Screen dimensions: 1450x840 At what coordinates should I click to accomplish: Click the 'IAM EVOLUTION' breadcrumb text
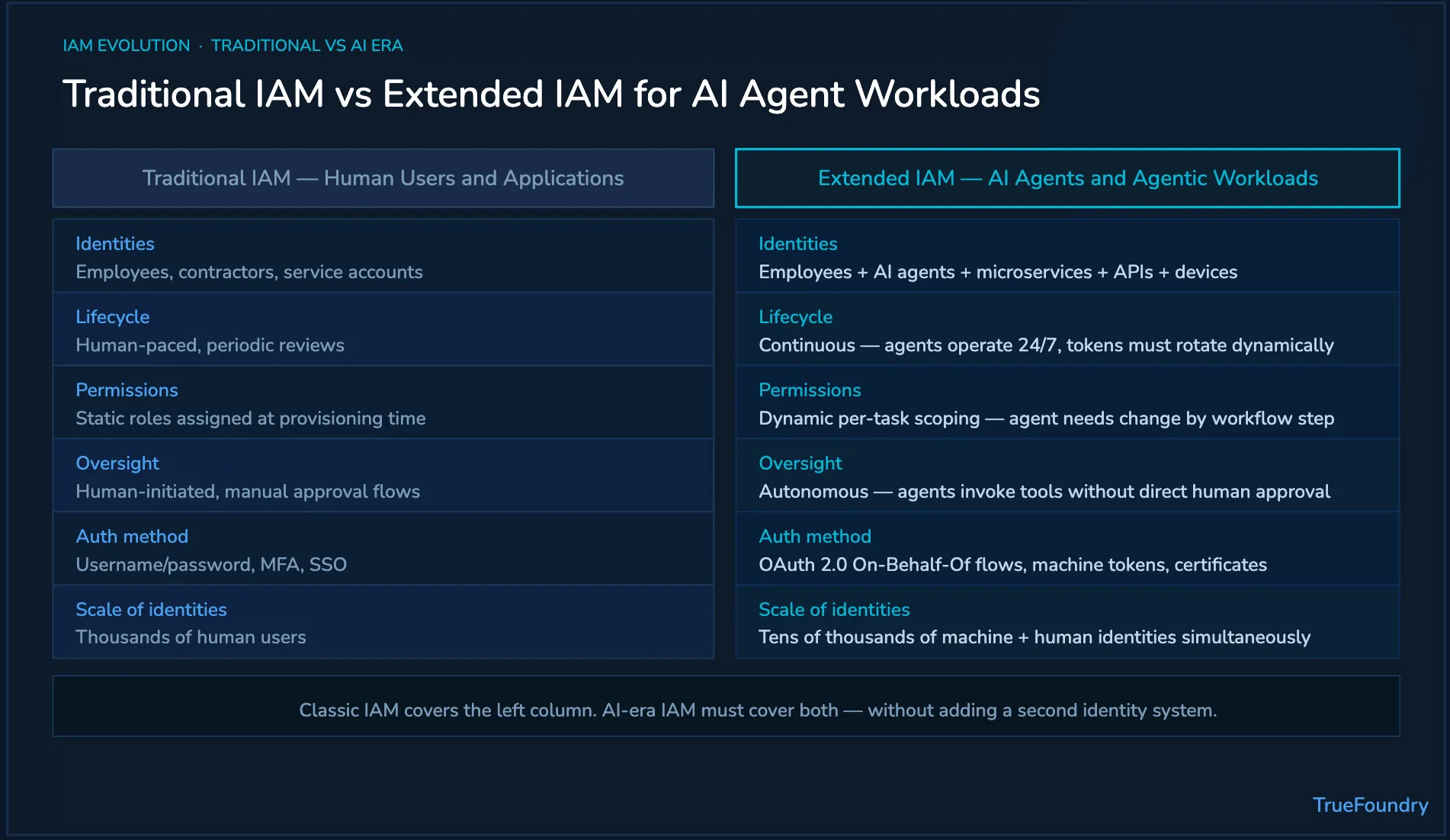[x=127, y=46]
